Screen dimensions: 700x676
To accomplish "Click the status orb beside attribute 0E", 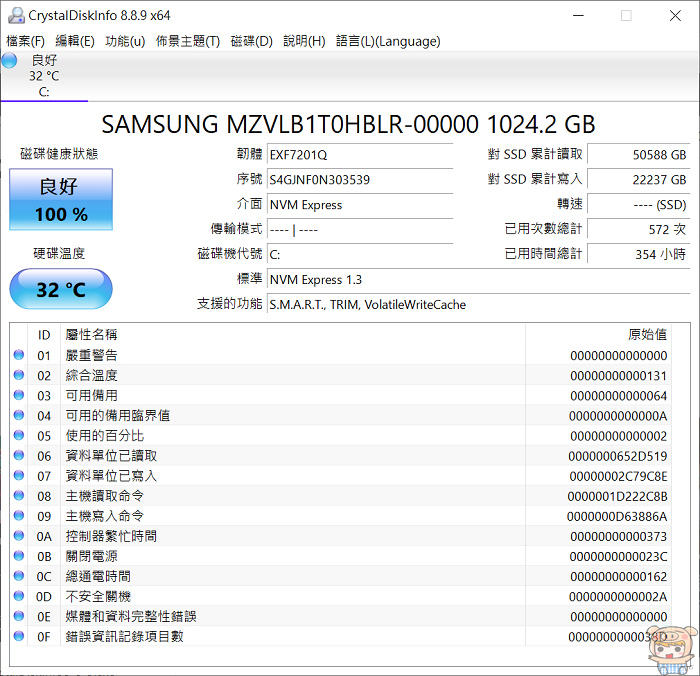I will coord(19,616).
